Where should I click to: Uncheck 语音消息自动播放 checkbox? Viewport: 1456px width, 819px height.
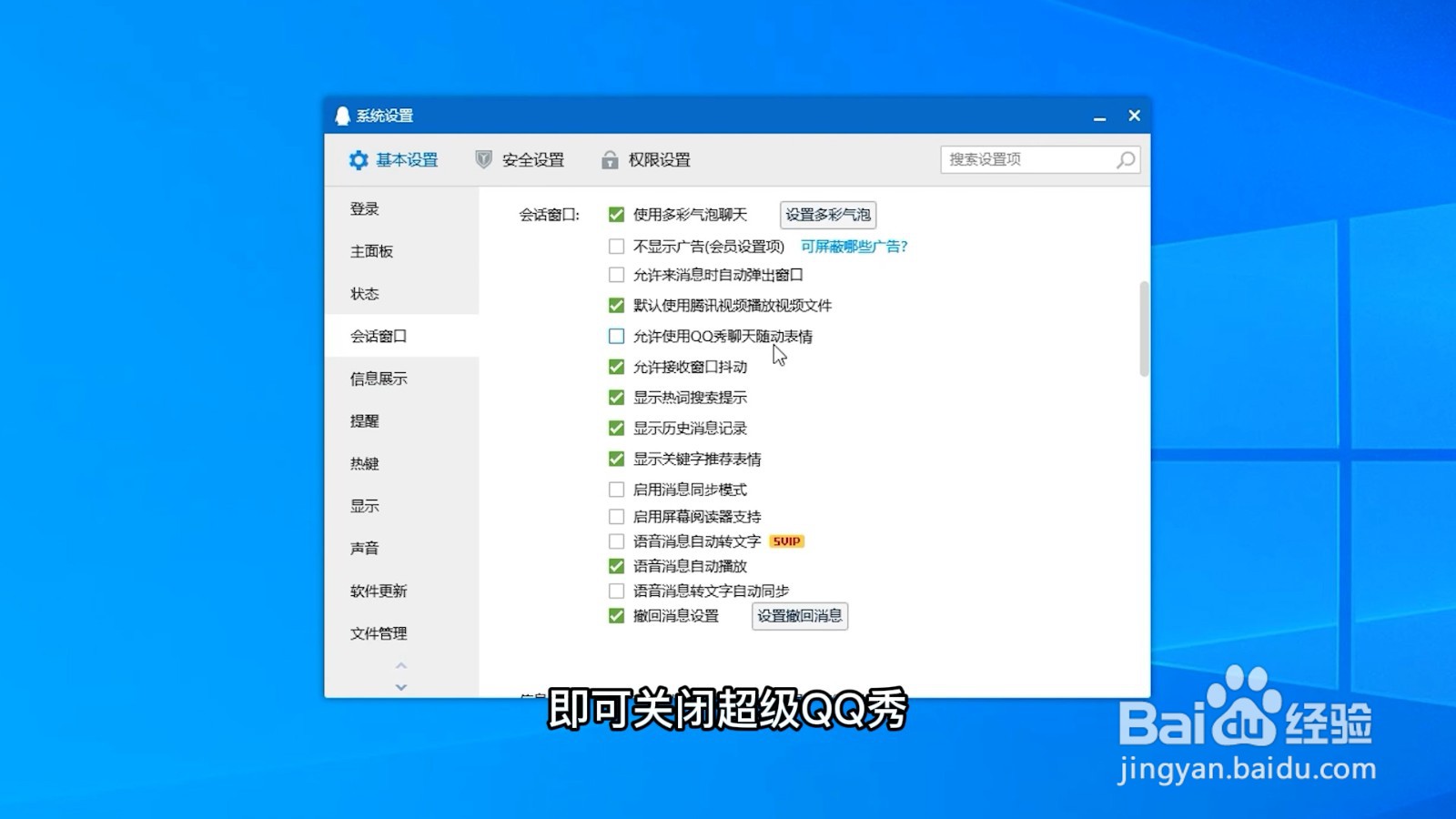[x=616, y=566]
